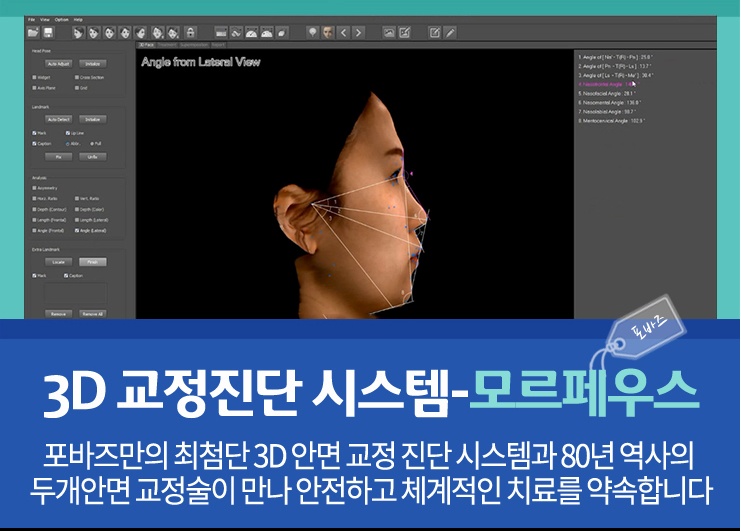Screen dimensions: 741x531
Task: Enable the Asymmetry analysis checkbox
Action: tap(34, 188)
